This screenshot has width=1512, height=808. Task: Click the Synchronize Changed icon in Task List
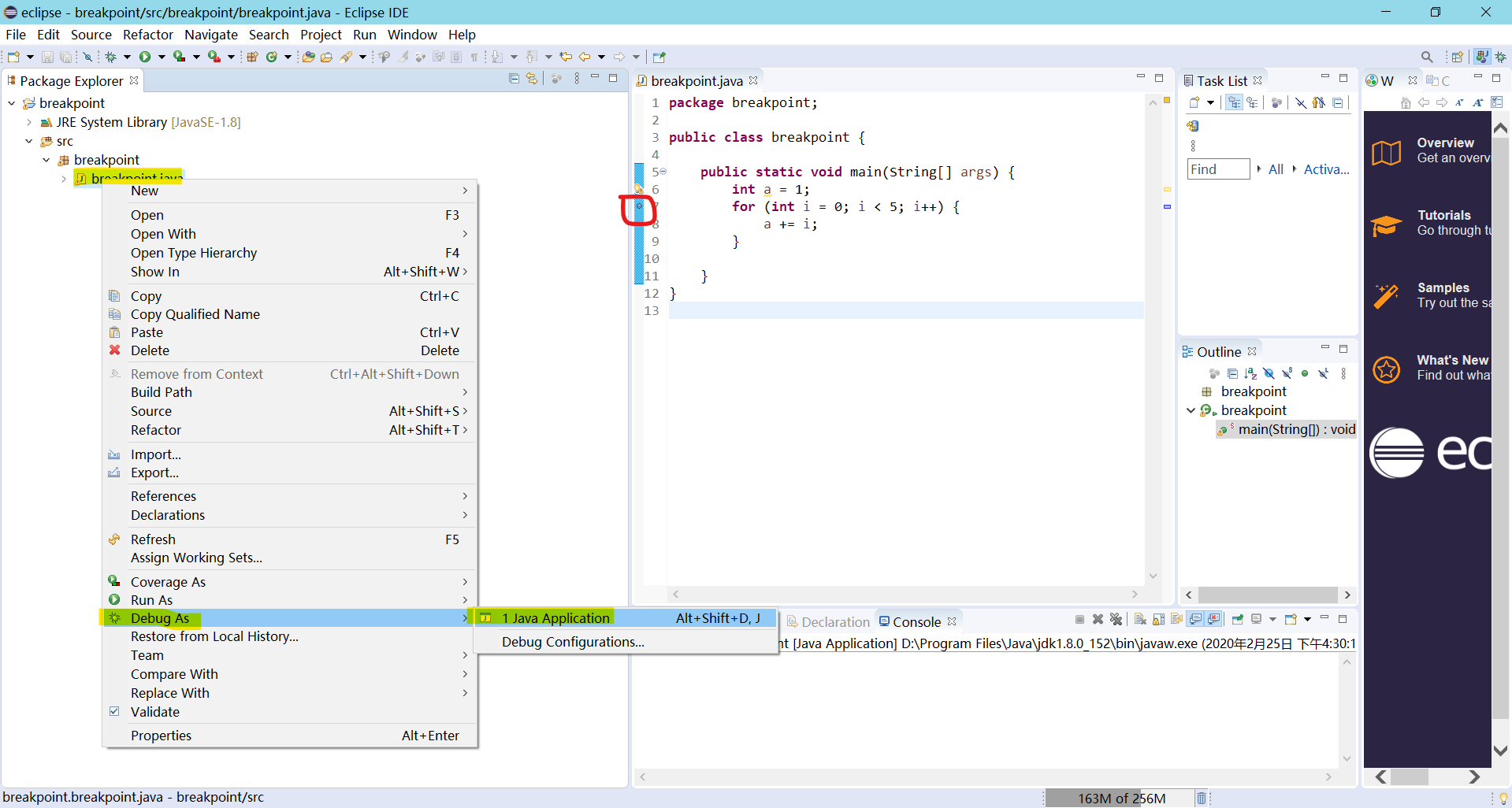1193,126
